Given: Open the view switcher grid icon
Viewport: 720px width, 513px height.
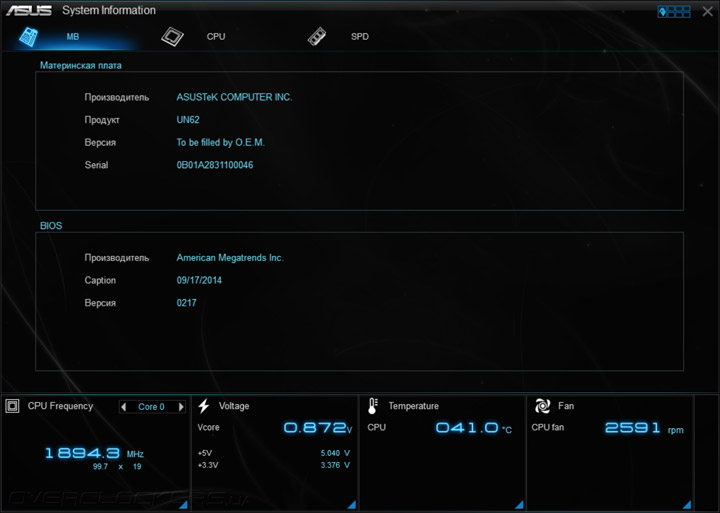Looking at the screenshot, I should [x=674, y=11].
